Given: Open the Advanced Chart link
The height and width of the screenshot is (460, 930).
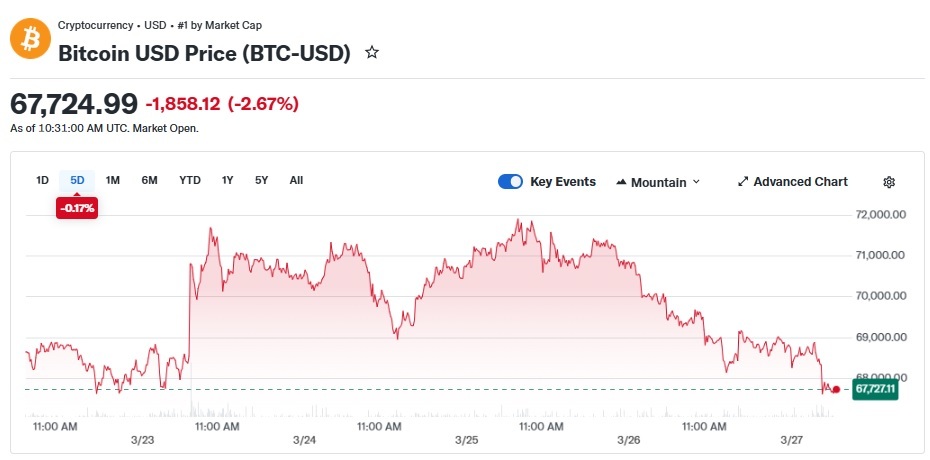Looking at the screenshot, I should click(793, 182).
